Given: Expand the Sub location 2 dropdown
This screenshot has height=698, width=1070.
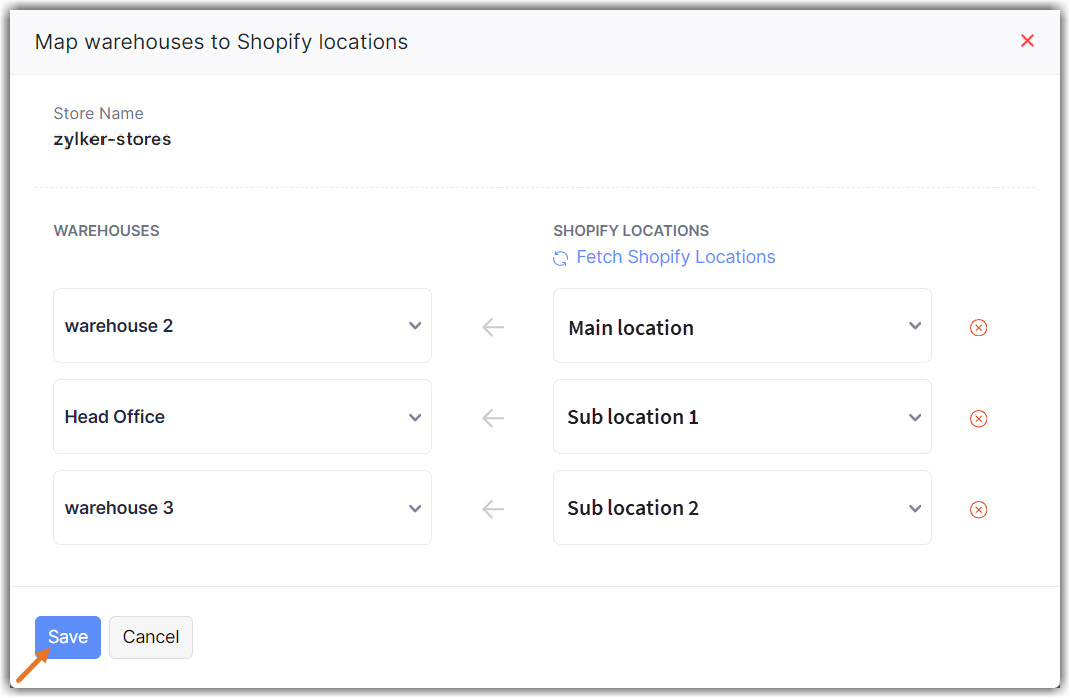Looking at the screenshot, I should pos(741,508).
